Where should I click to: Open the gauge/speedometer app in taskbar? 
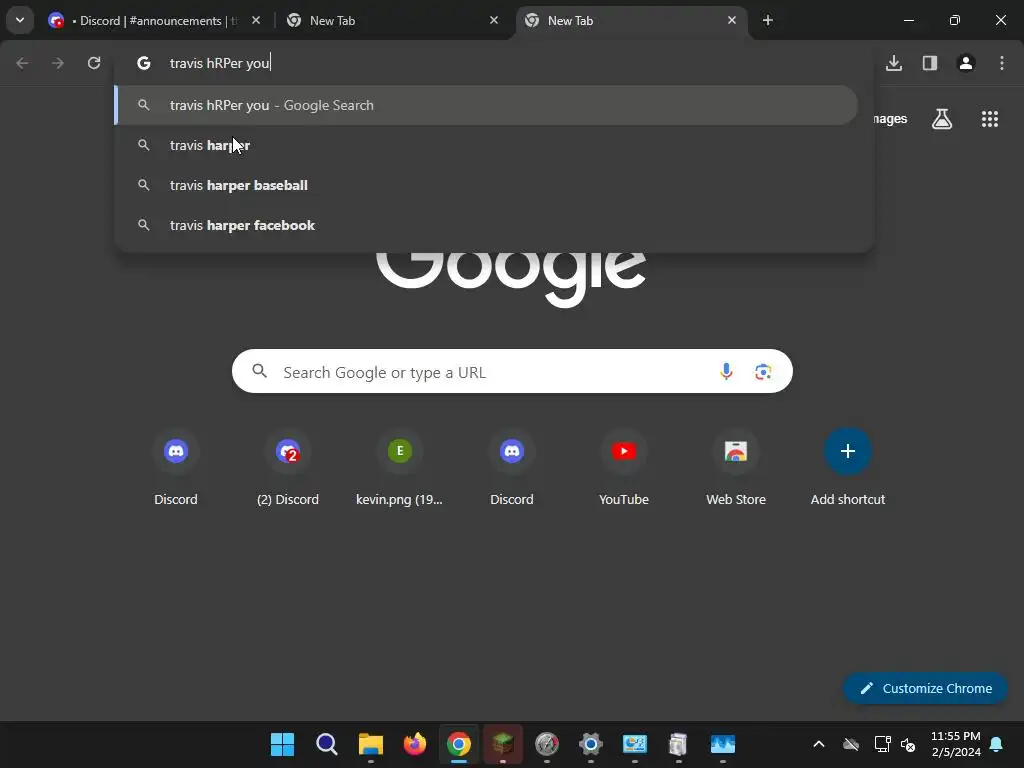pos(547,744)
